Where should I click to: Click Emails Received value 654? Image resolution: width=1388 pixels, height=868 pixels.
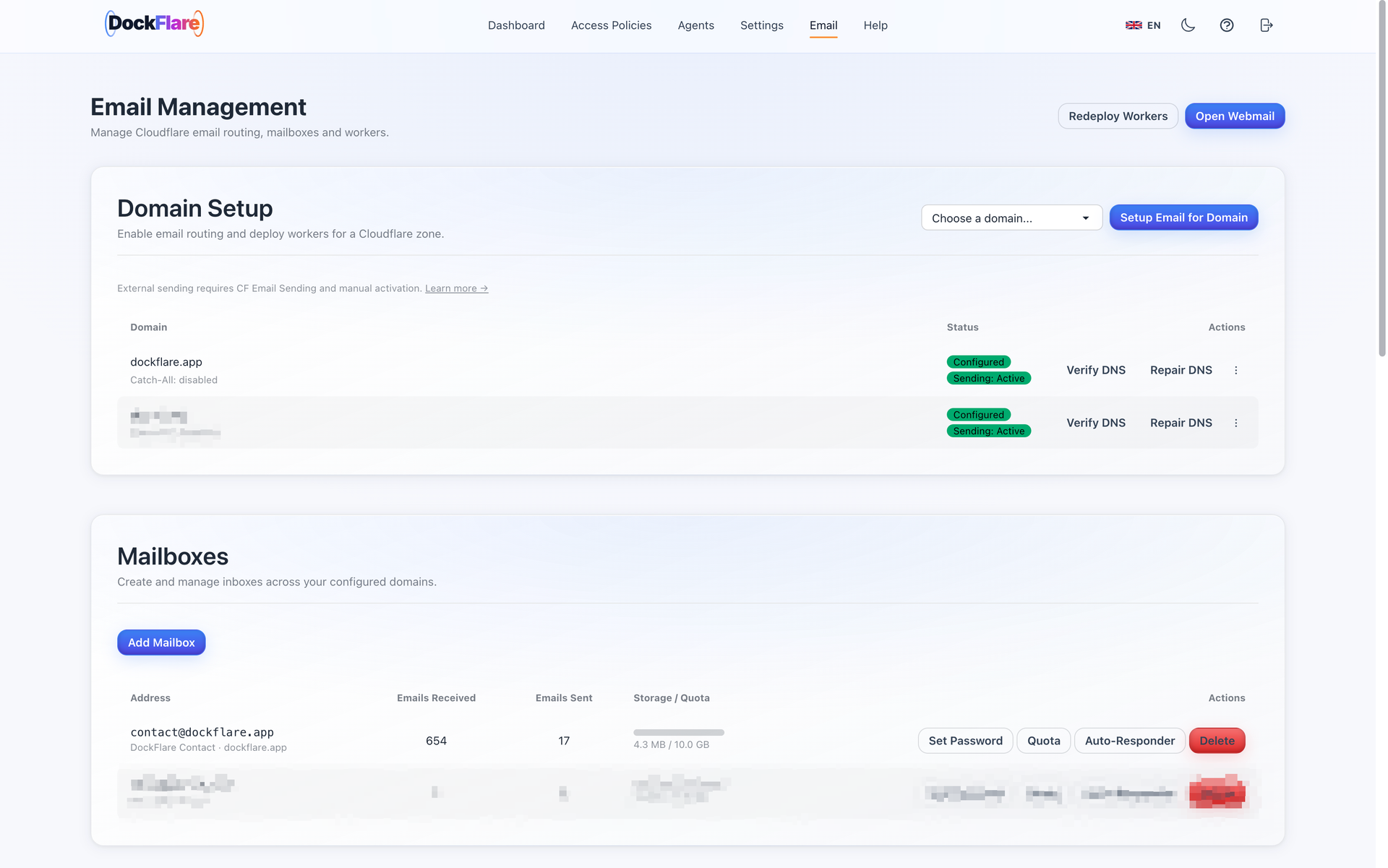[x=436, y=741]
